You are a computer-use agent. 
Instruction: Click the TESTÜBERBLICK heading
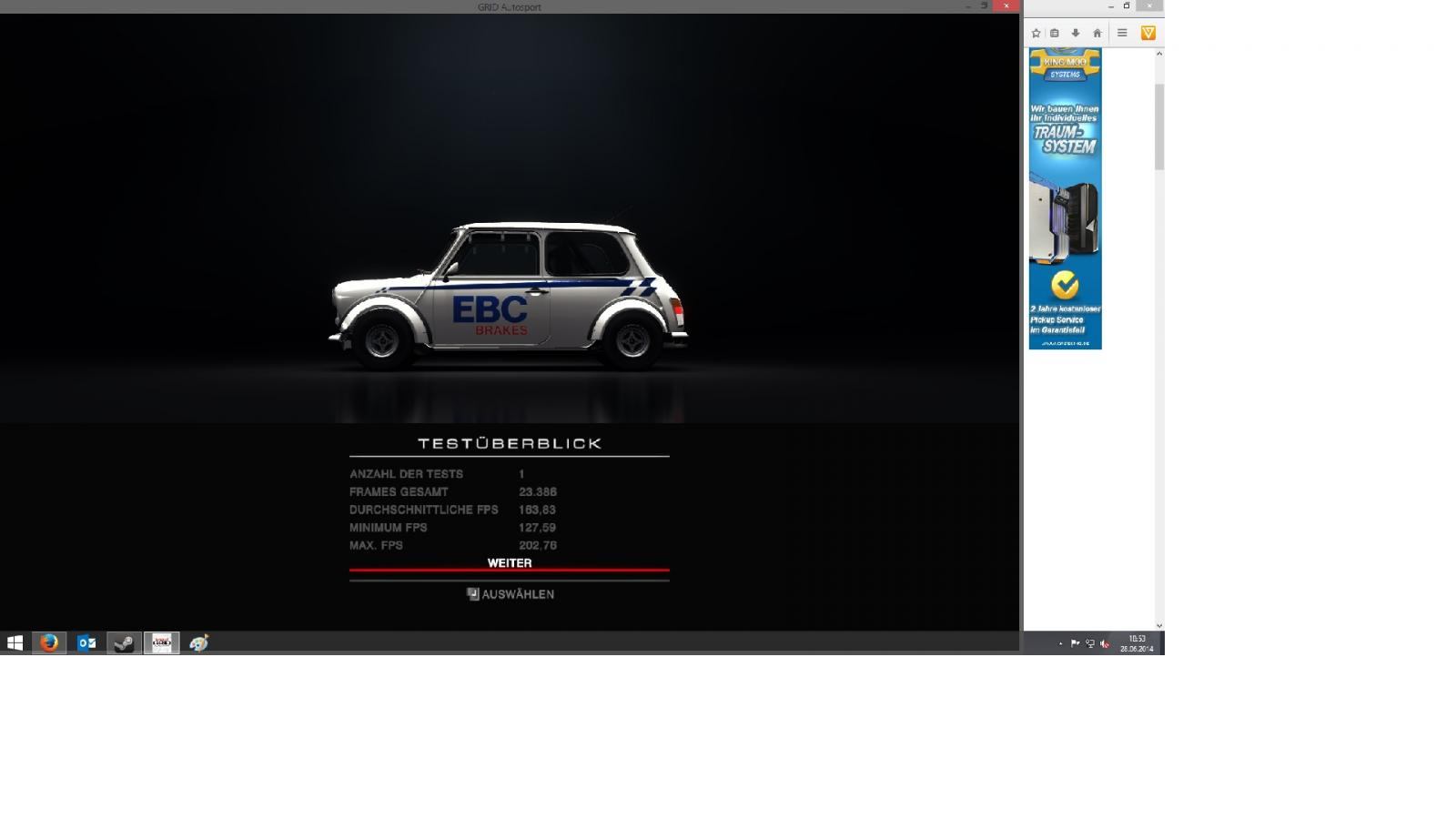(510, 443)
